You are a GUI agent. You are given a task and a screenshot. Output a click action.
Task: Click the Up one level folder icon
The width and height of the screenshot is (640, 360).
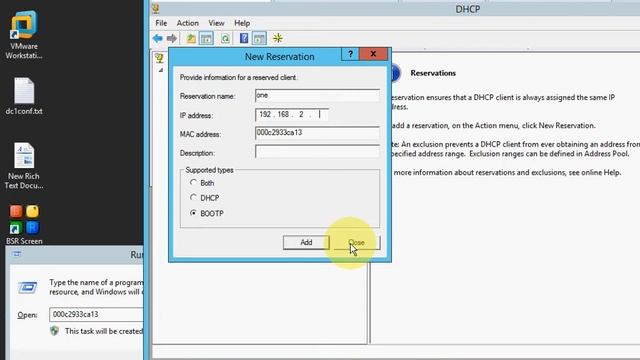pos(191,38)
